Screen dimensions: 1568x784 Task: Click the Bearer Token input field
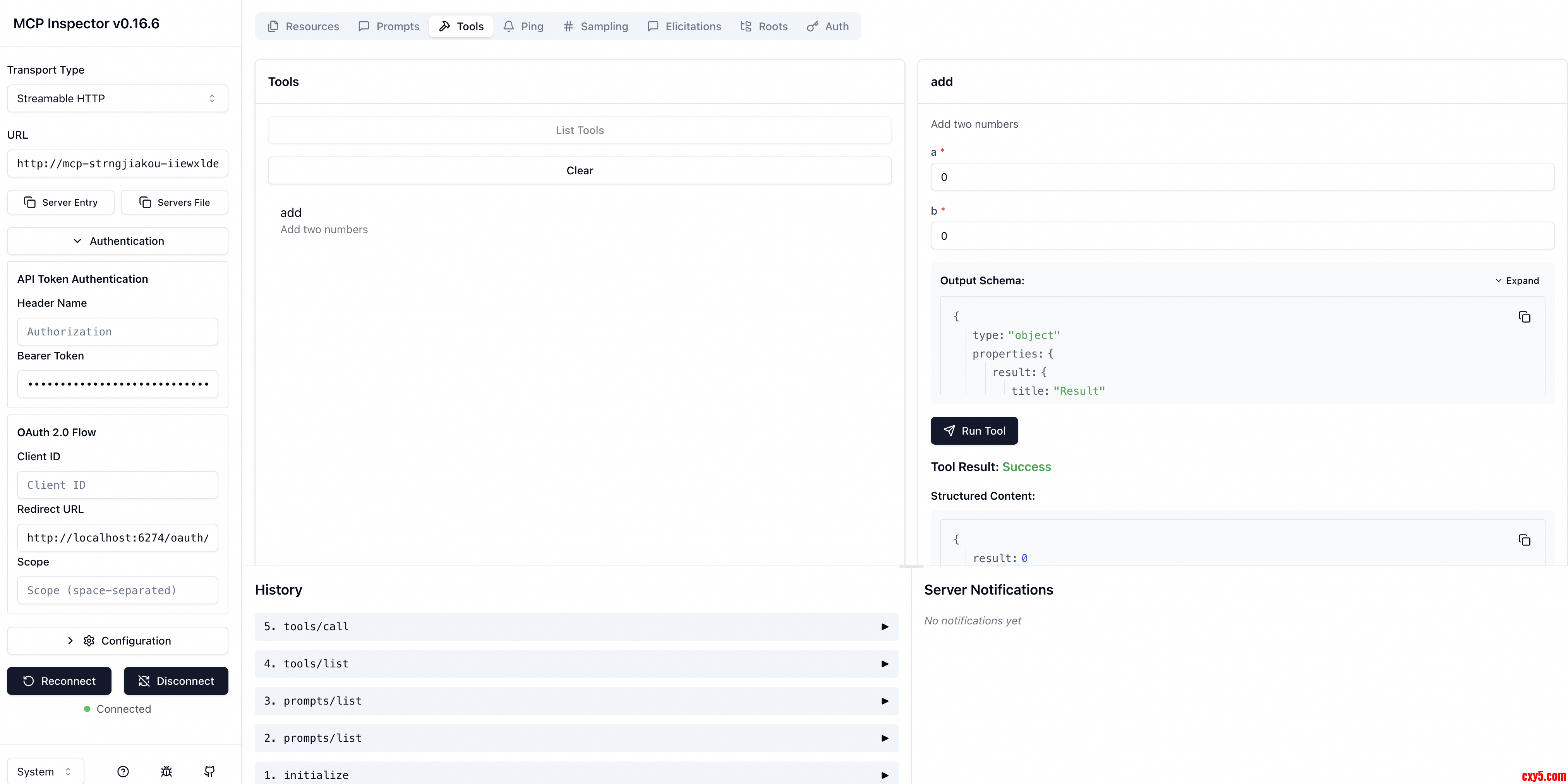click(117, 384)
